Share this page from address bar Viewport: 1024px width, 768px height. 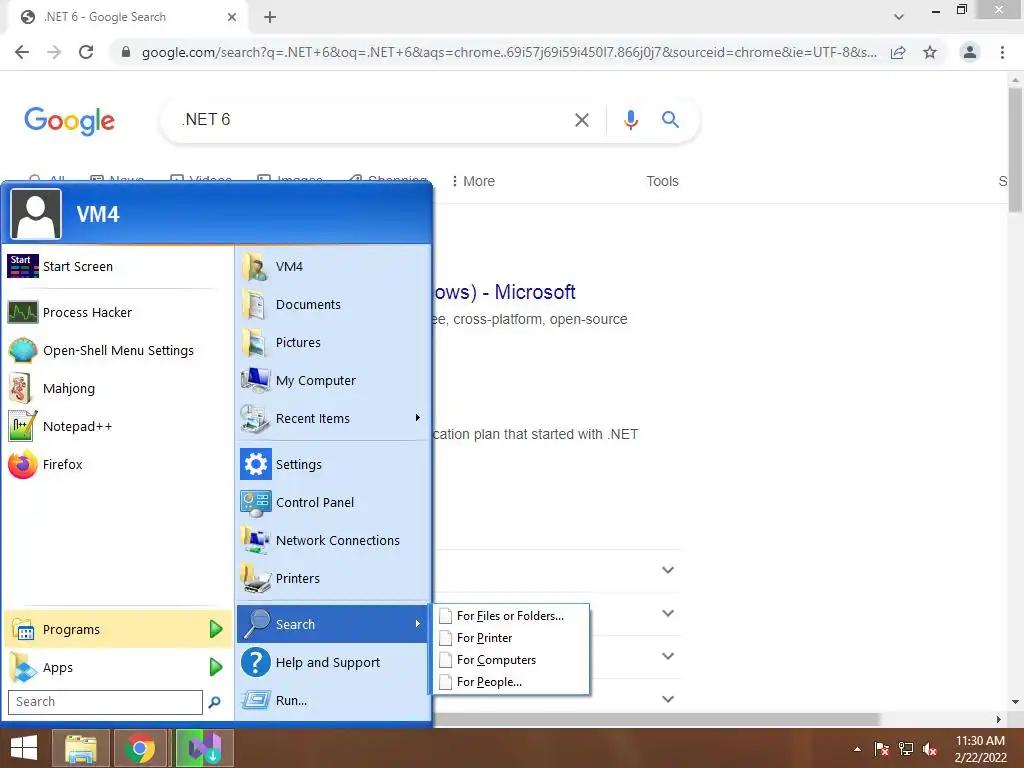tap(898, 52)
